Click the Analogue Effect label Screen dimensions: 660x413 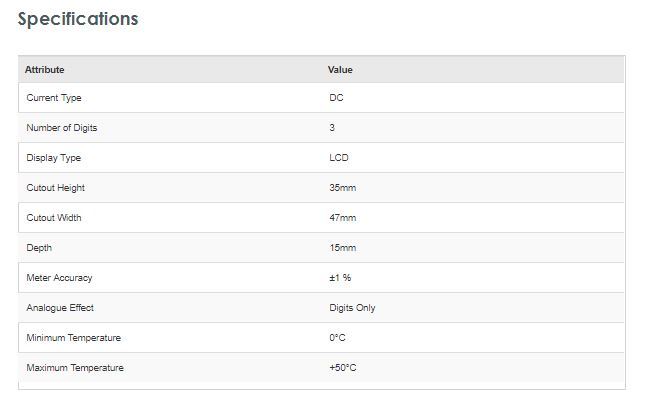click(x=60, y=308)
